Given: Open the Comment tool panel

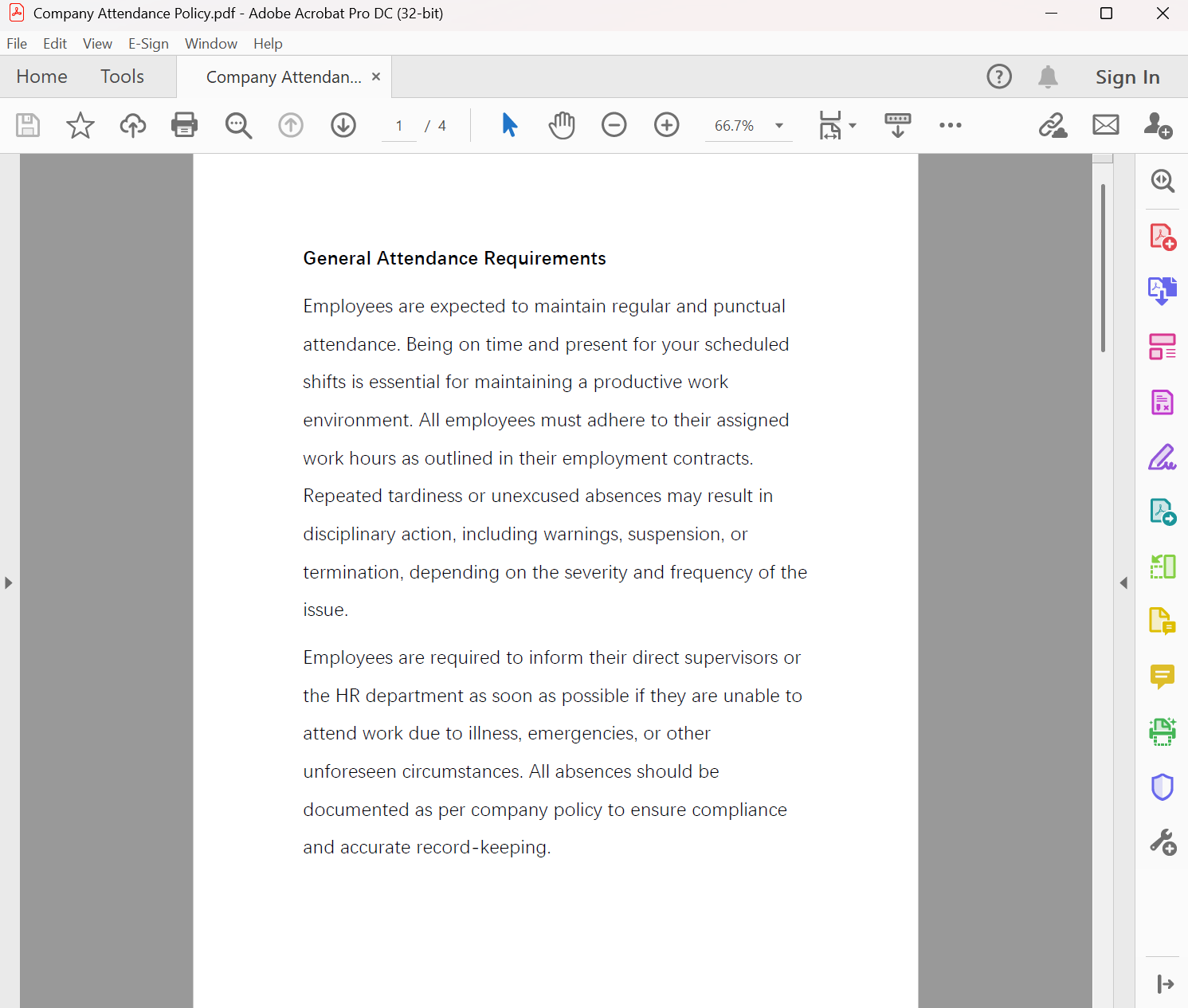Looking at the screenshot, I should (x=1163, y=677).
